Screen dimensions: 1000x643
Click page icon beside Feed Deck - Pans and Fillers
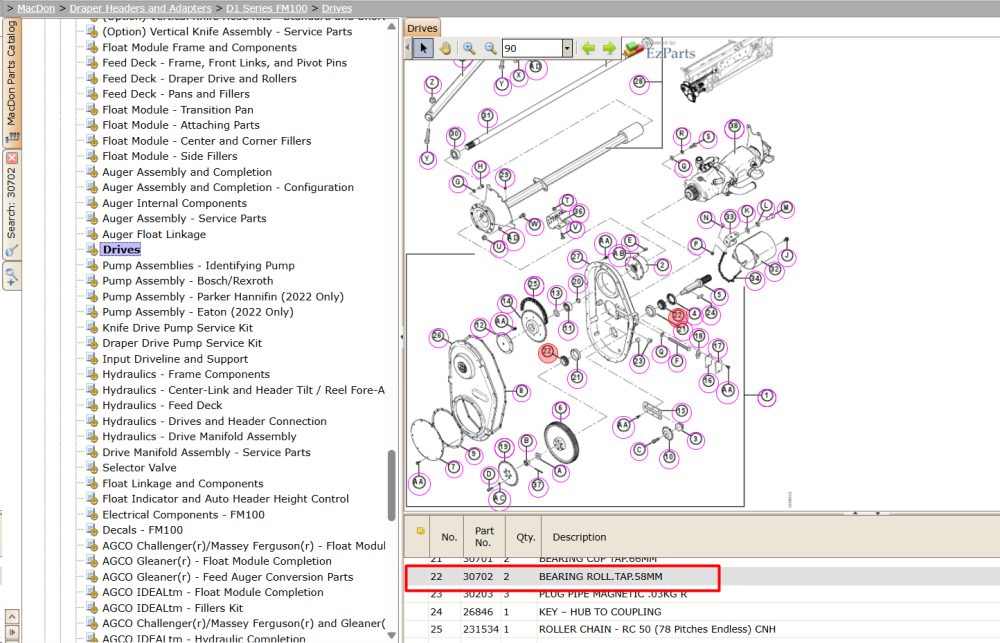92,94
